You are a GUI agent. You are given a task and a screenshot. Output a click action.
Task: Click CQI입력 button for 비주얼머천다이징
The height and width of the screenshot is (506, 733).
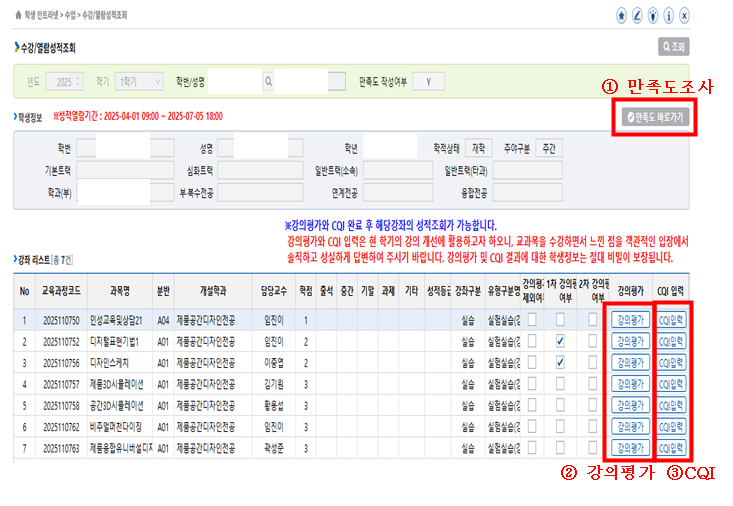coord(669,427)
